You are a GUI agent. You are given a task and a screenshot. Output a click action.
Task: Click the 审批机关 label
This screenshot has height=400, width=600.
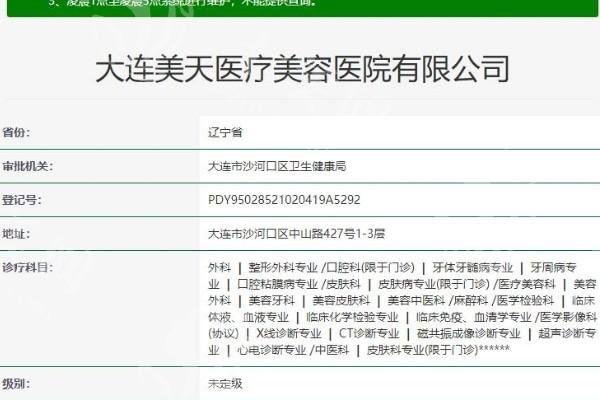[x=28, y=166]
